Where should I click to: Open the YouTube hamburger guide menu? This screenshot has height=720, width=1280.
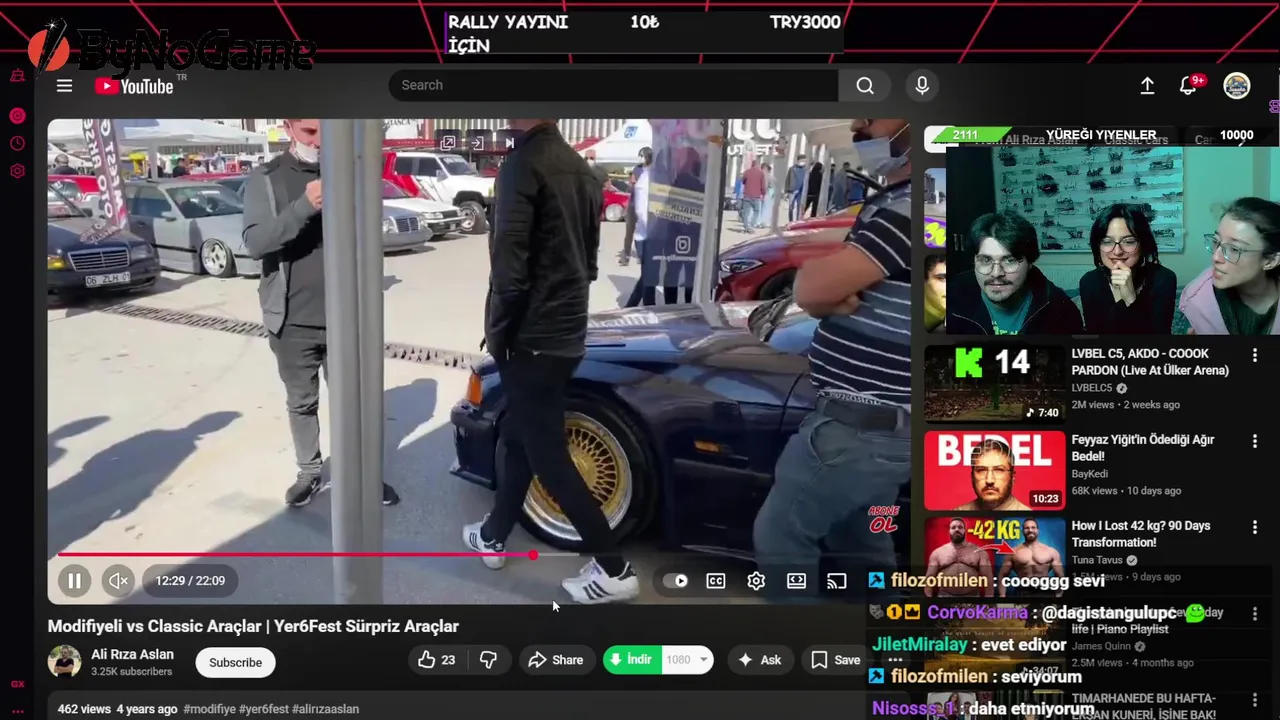[x=64, y=86]
